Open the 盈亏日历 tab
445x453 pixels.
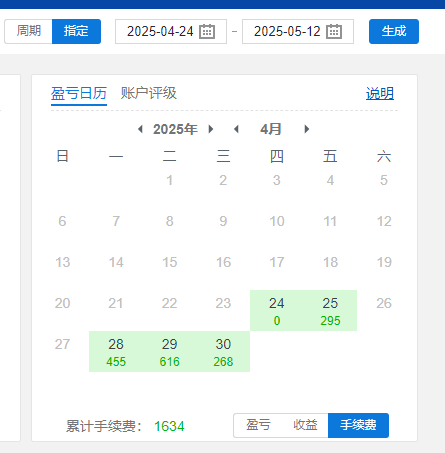coord(79,93)
